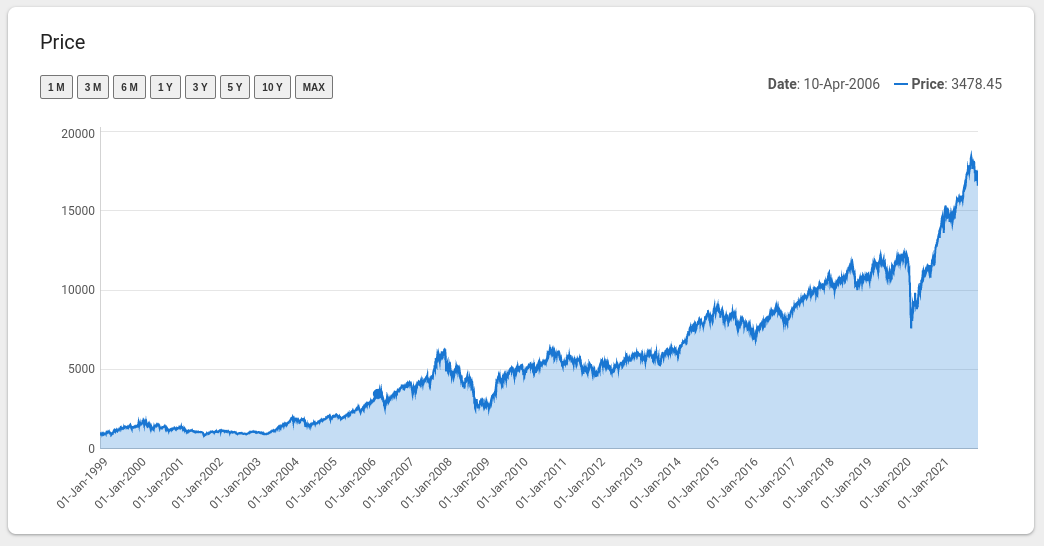The height and width of the screenshot is (546, 1044).
Task: Click the 01-Jan-2012 x-axis label
Action: pyautogui.click(x=579, y=483)
